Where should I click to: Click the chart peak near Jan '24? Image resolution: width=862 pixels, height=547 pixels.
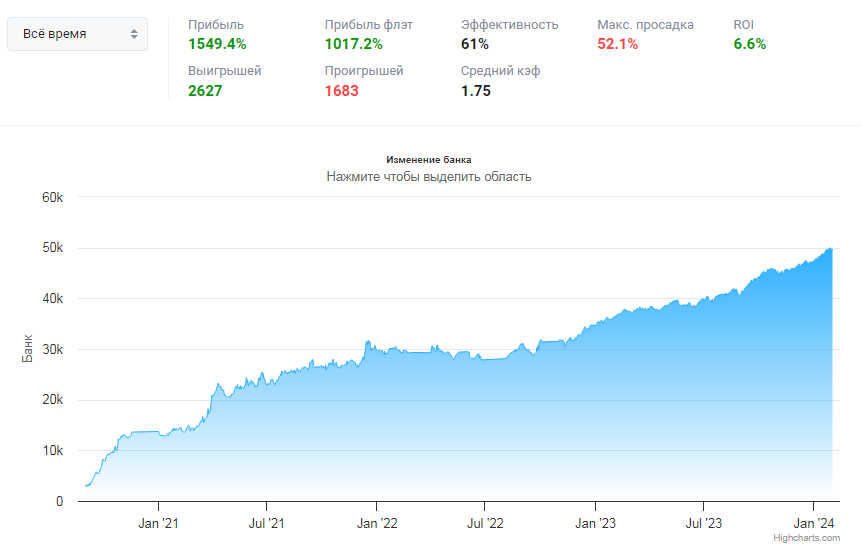[831, 249]
